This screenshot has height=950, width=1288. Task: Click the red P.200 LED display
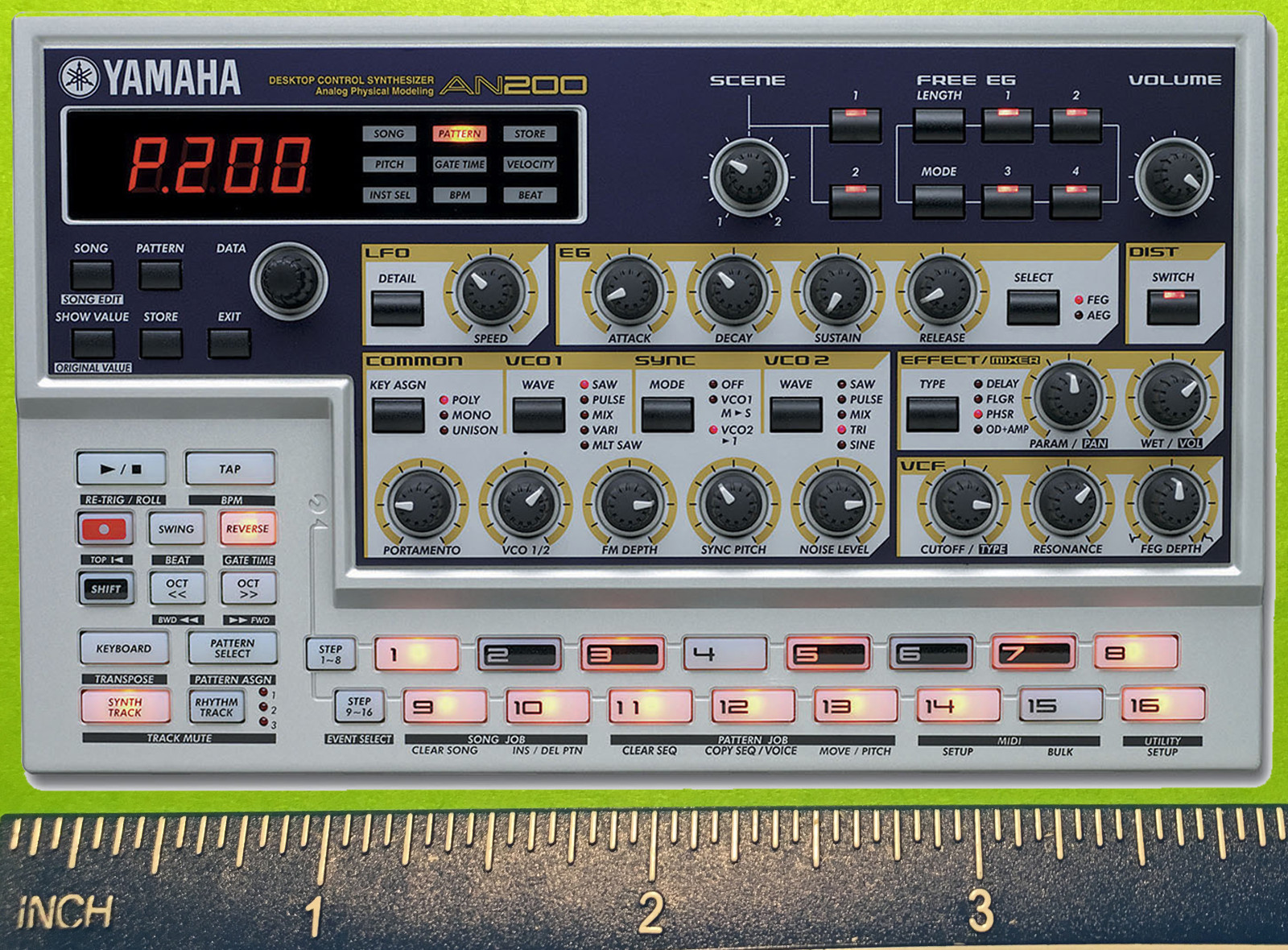pyautogui.click(x=220, y=165)
